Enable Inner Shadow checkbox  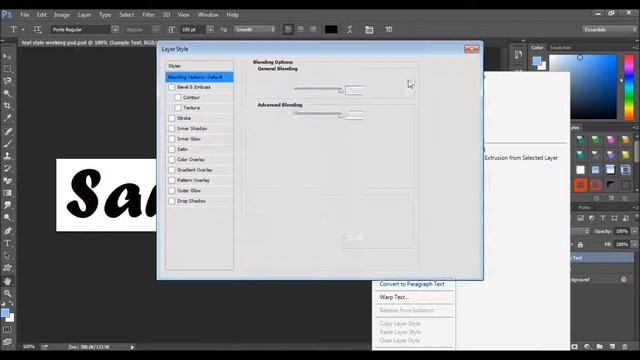(171, 129)
